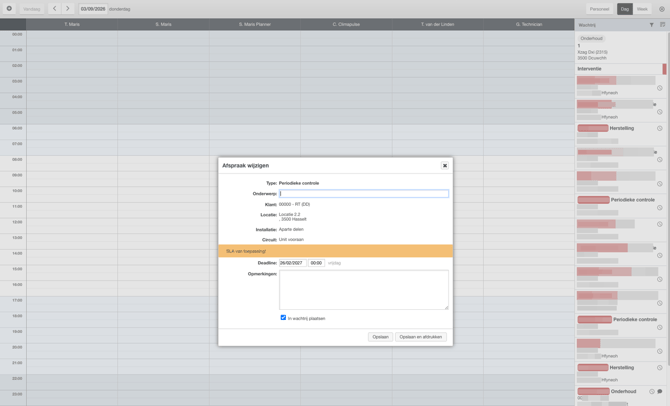Image resolution: width=670 pixels, height=406 pixels.
Task: Click the Wachtrij panel title
Action: click(x=587, y=25)
